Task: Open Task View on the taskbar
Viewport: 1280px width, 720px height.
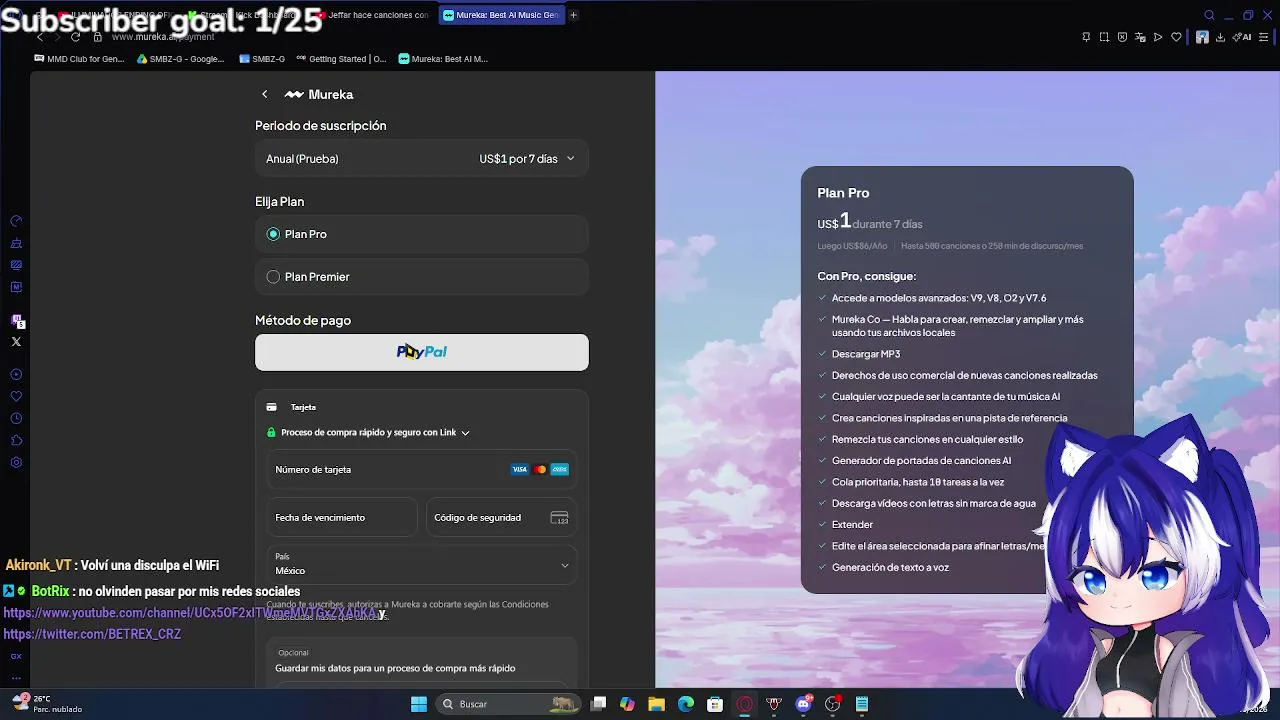Action: click(598, 704)
